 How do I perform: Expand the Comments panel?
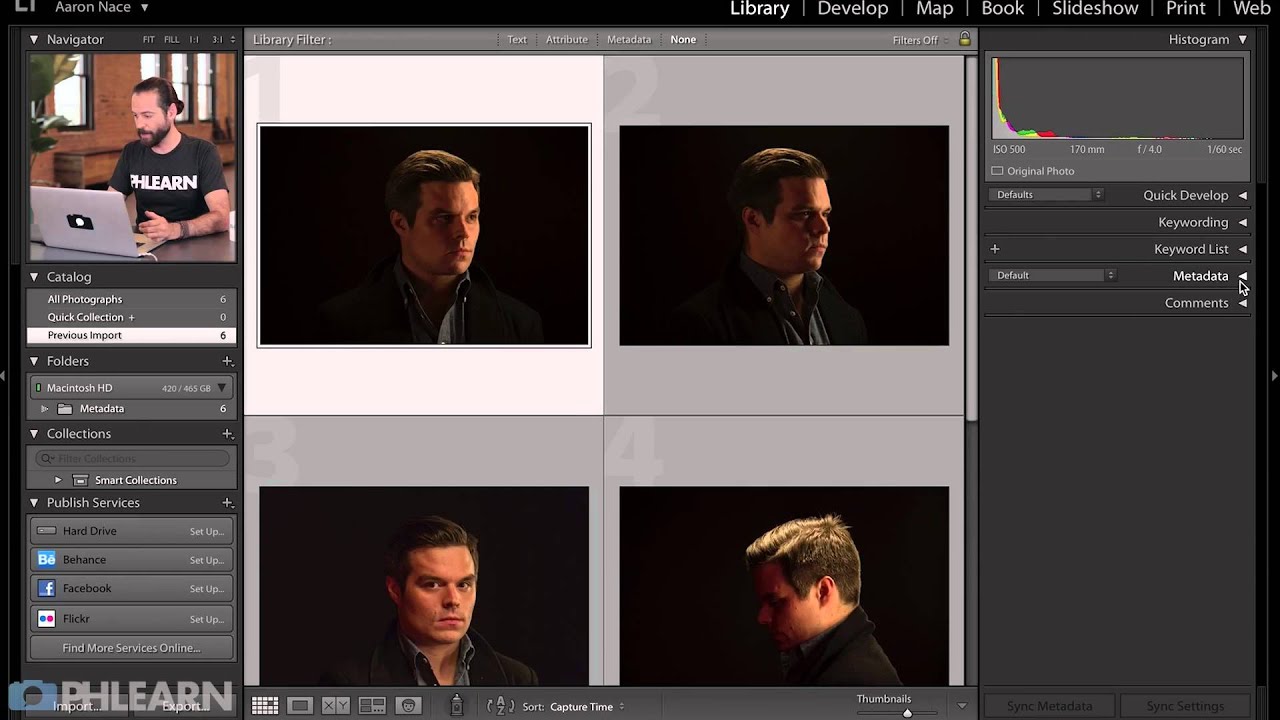[1243, 303]
